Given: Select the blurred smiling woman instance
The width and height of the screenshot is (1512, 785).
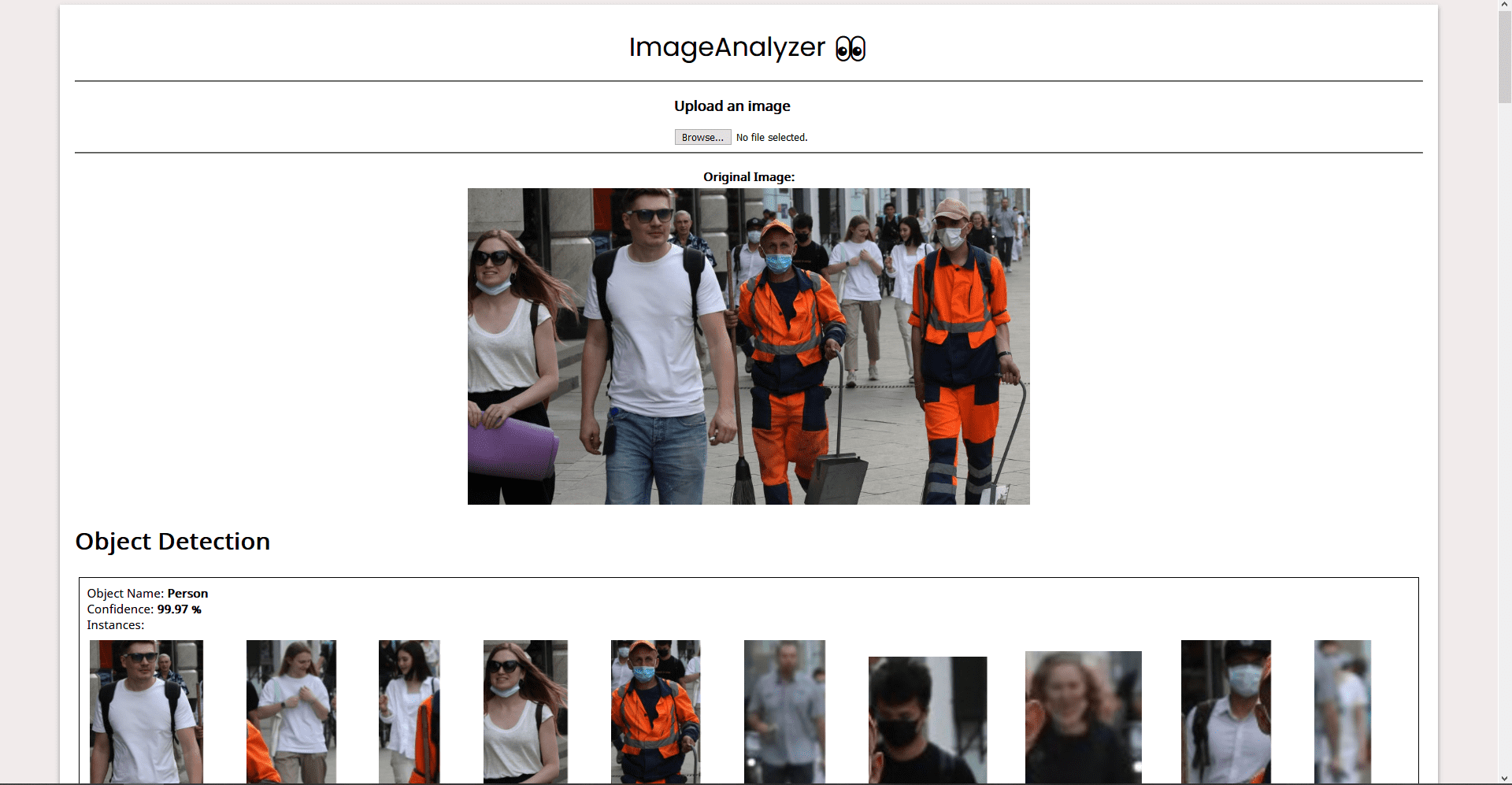Looking at the screenshot, I should click(x=1082, y=716).
